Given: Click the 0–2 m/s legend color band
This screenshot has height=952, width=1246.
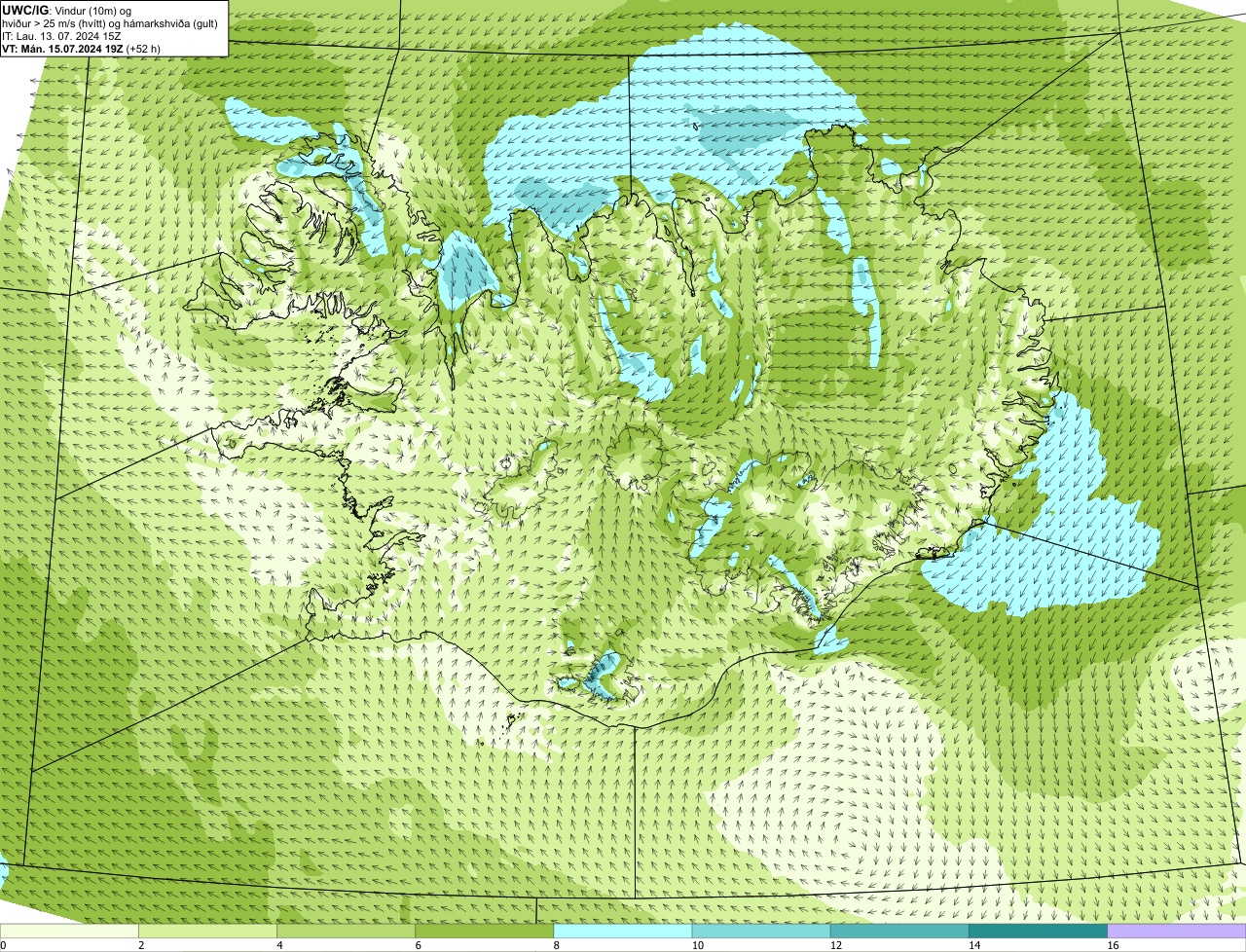Looking at the screenshot, I should (x=69, y=931).
